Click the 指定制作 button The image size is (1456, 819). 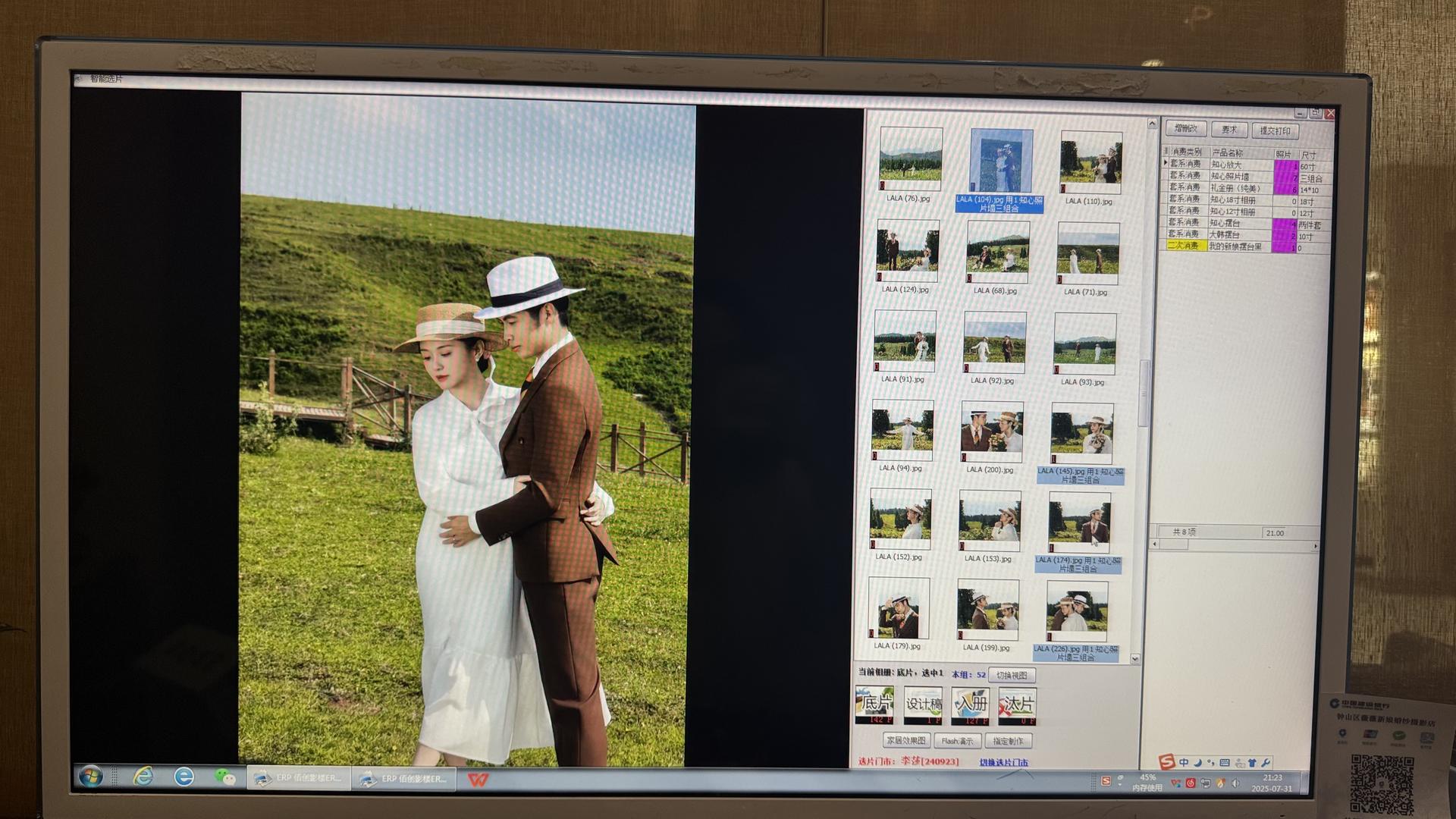point(1009,742)
